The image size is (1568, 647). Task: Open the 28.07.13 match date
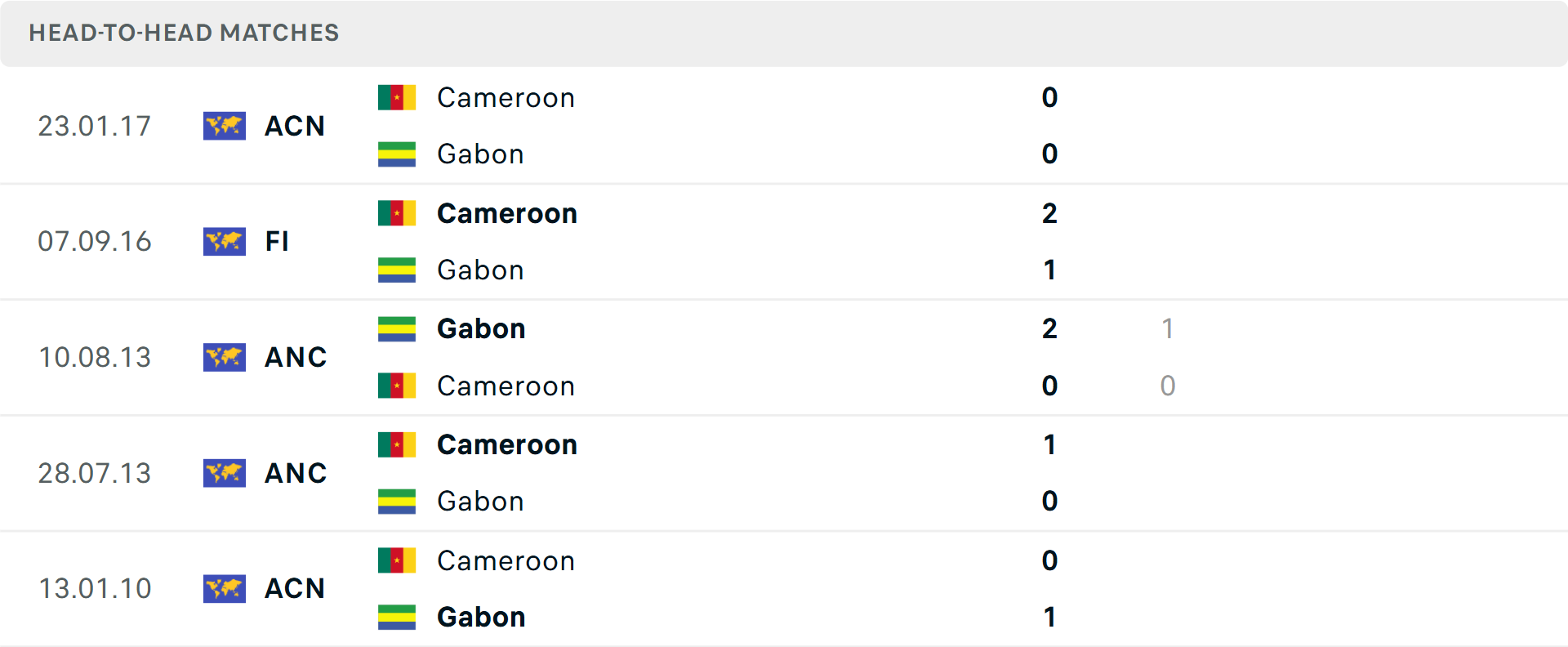tap(95, 473)
